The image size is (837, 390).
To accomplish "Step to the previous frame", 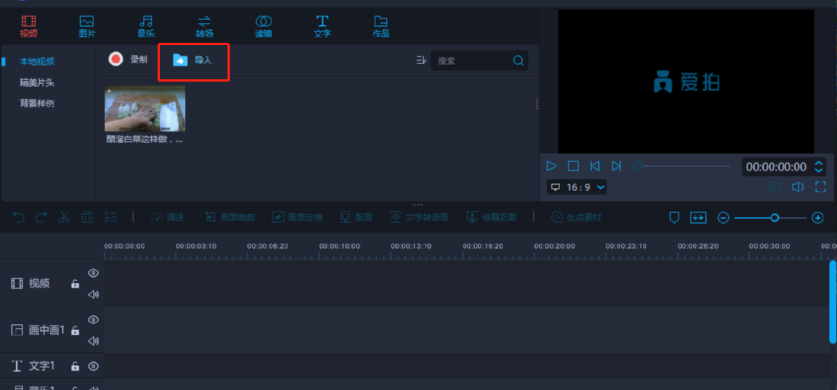I will [x=595, y=166].
